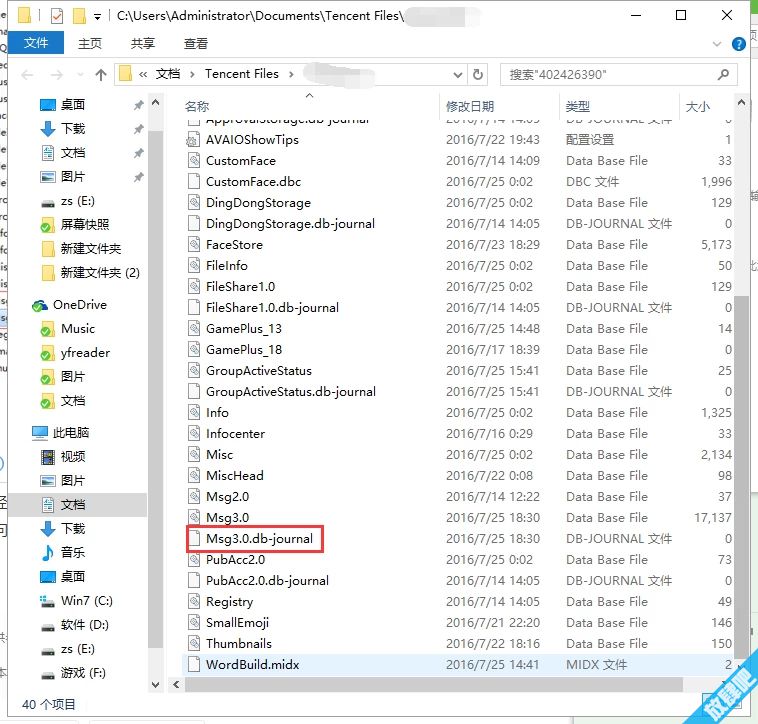Click the sidebar scroll down arrow
The image size is (758, 724).
coord(155,684)
